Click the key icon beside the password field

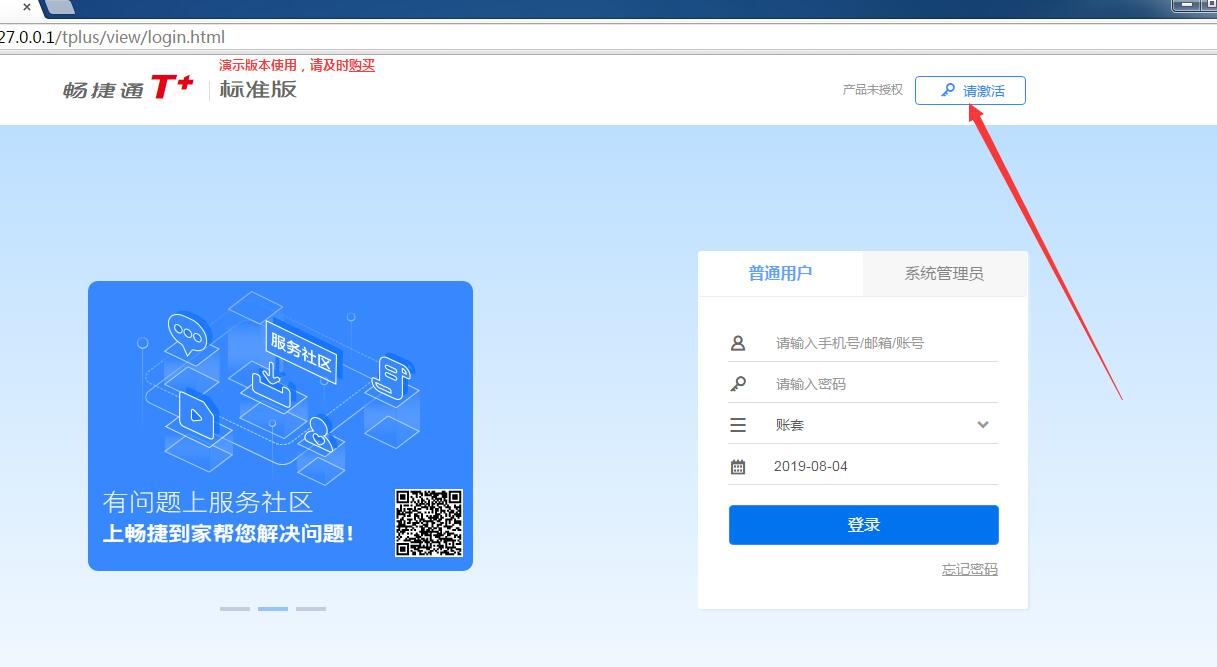(738, 383)
